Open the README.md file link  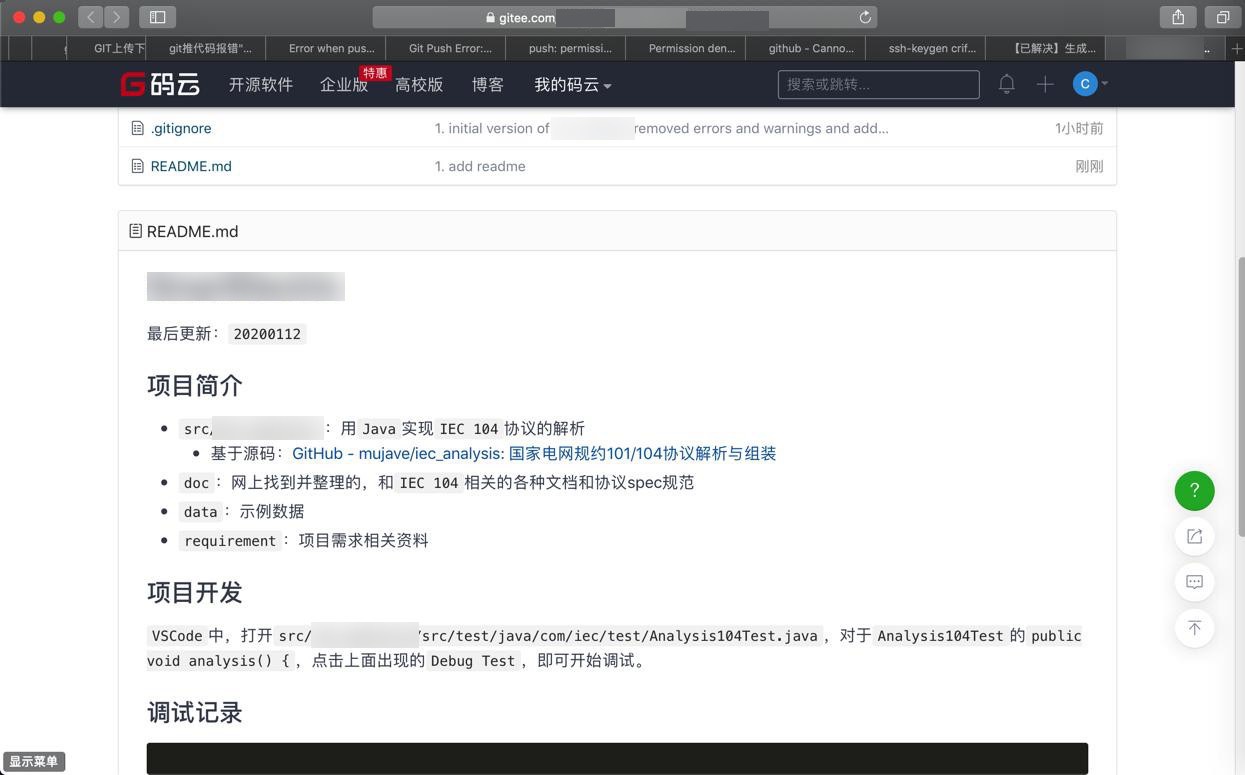[x=191, y=166]
